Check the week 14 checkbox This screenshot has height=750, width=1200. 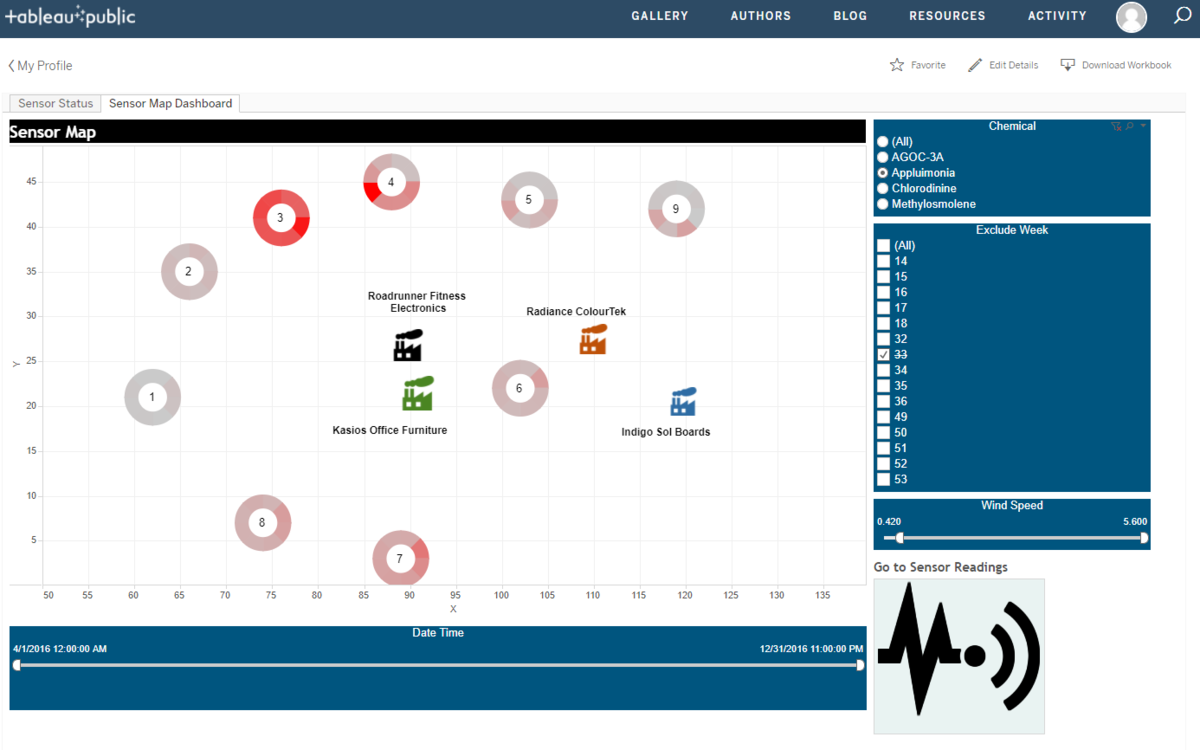pyautogui.click(x=883, y=261)
